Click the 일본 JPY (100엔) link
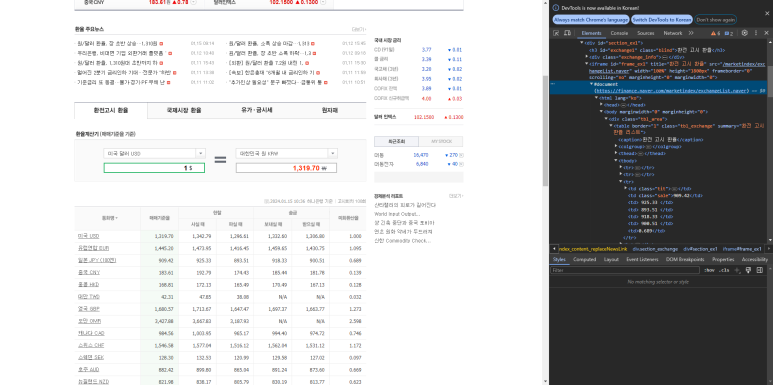Screen dimensions: 773x385 [97, 260]
